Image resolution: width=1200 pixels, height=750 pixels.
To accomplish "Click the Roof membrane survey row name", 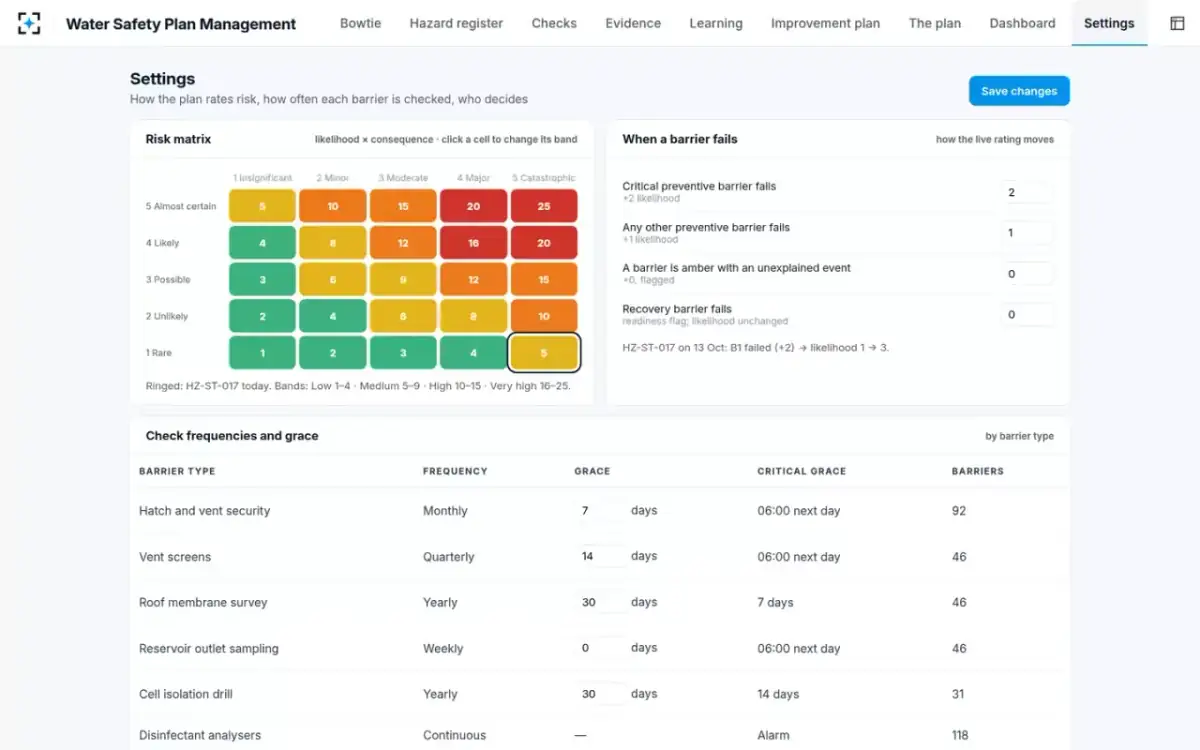I will 203,603.
